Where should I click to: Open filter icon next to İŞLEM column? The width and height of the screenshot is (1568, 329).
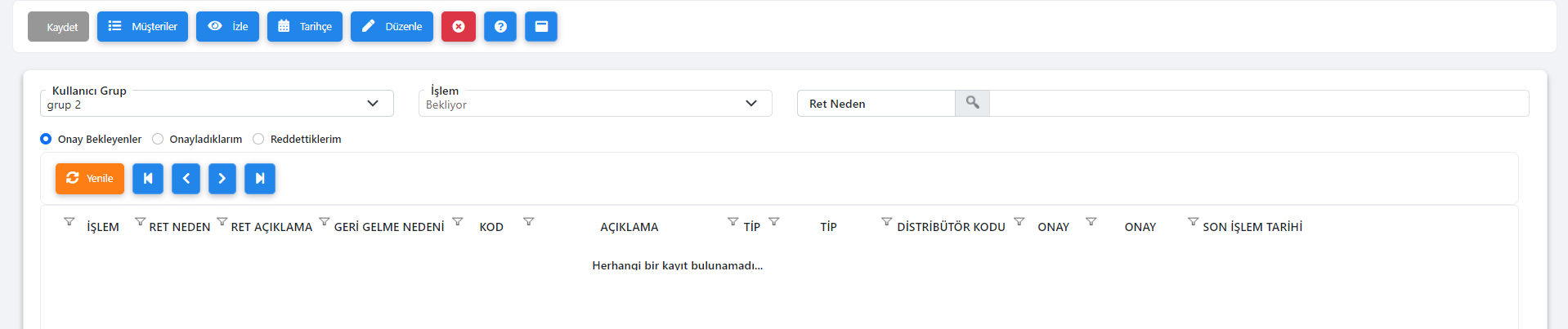point(69,222)
